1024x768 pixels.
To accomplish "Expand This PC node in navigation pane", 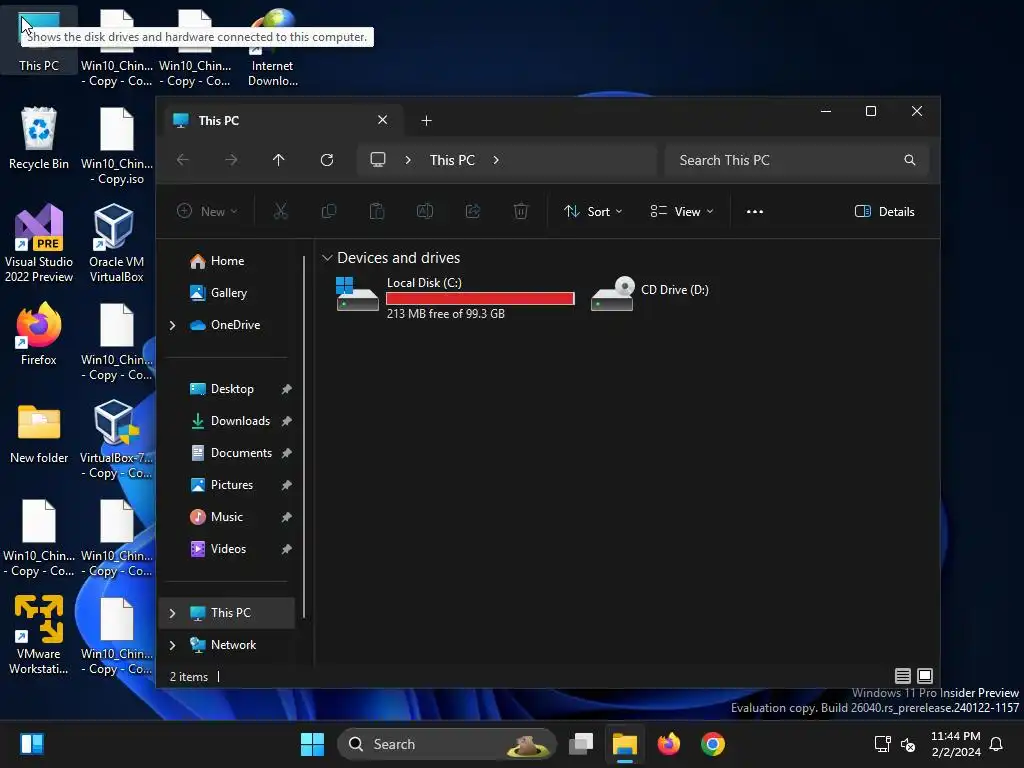I will [172, 613].
